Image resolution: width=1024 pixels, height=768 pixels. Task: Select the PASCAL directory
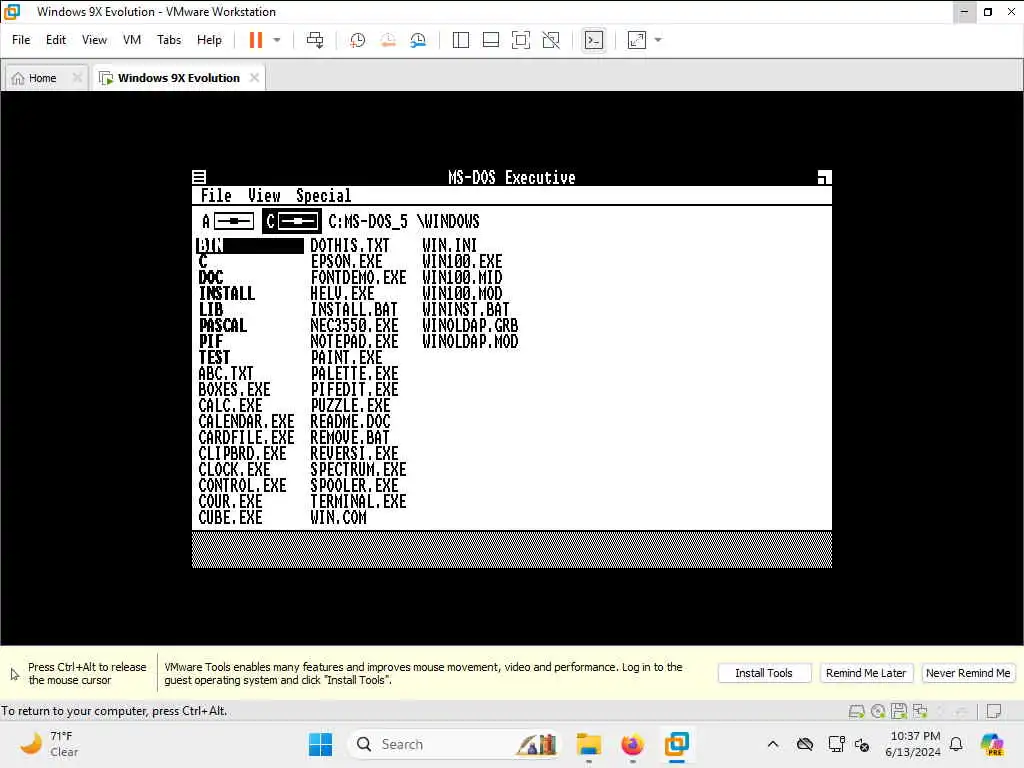click(223, 325)
